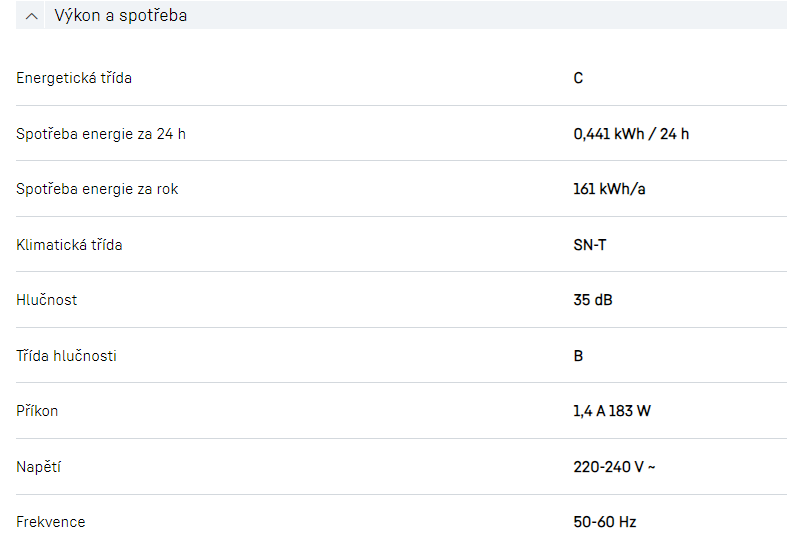Collapse the Výkon a spotřeba section chevron
This screenshot has height=542, width=787.
pos(33,16)
